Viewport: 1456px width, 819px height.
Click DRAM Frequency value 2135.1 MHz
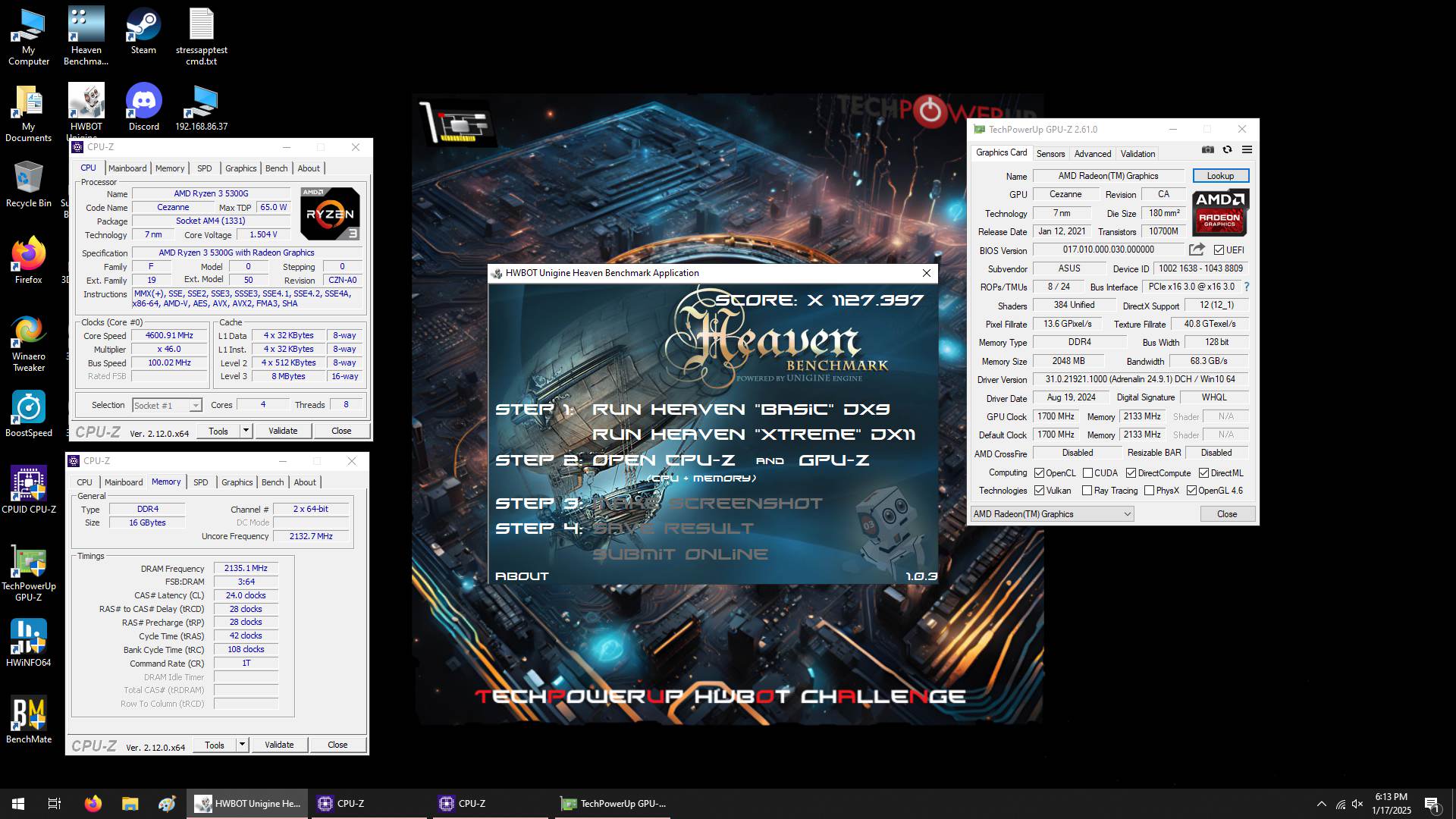(x=246, y=568)
